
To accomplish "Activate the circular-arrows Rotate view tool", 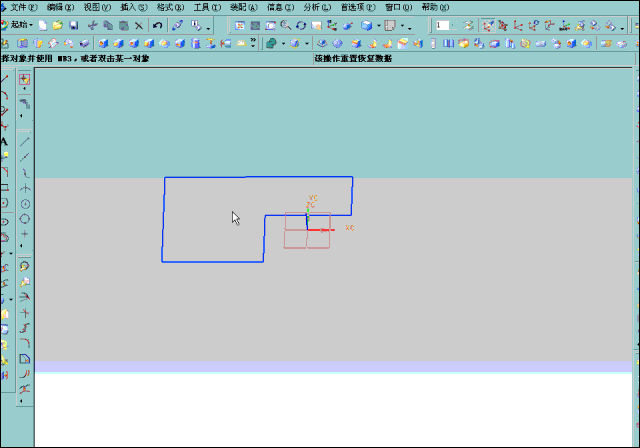I will click(301, 25).
